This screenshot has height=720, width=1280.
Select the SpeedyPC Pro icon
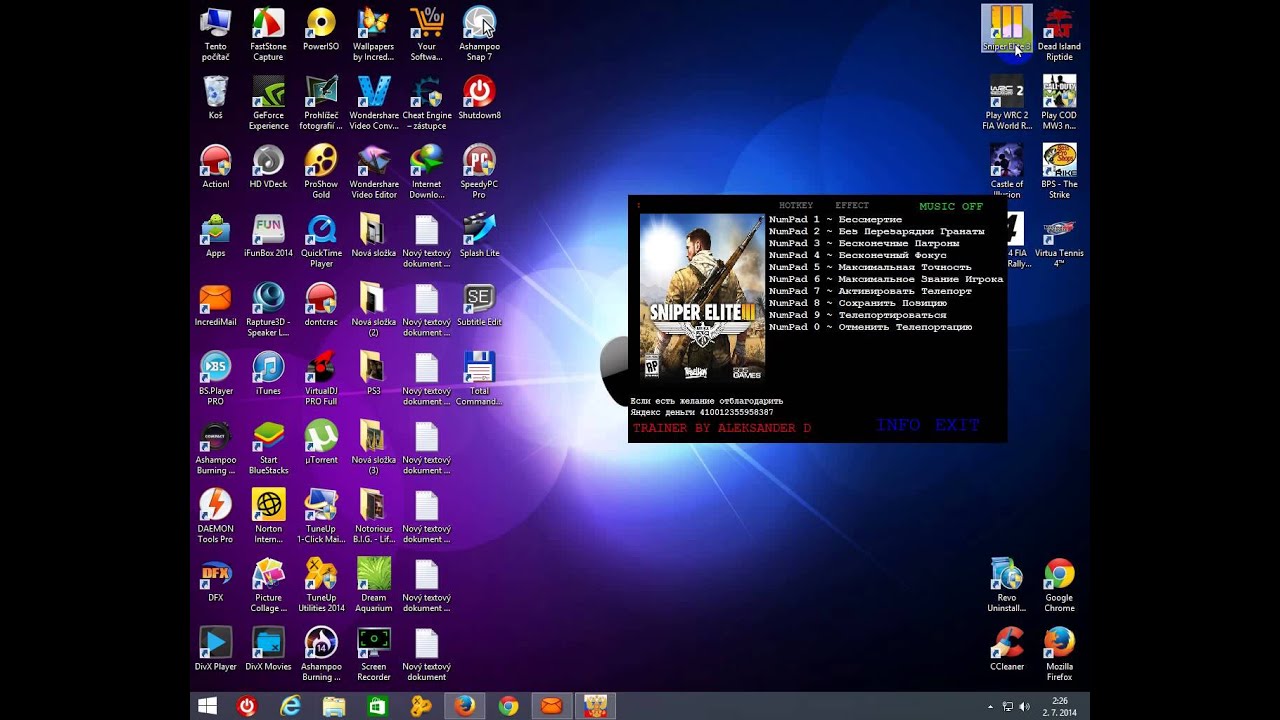[479, 171]
